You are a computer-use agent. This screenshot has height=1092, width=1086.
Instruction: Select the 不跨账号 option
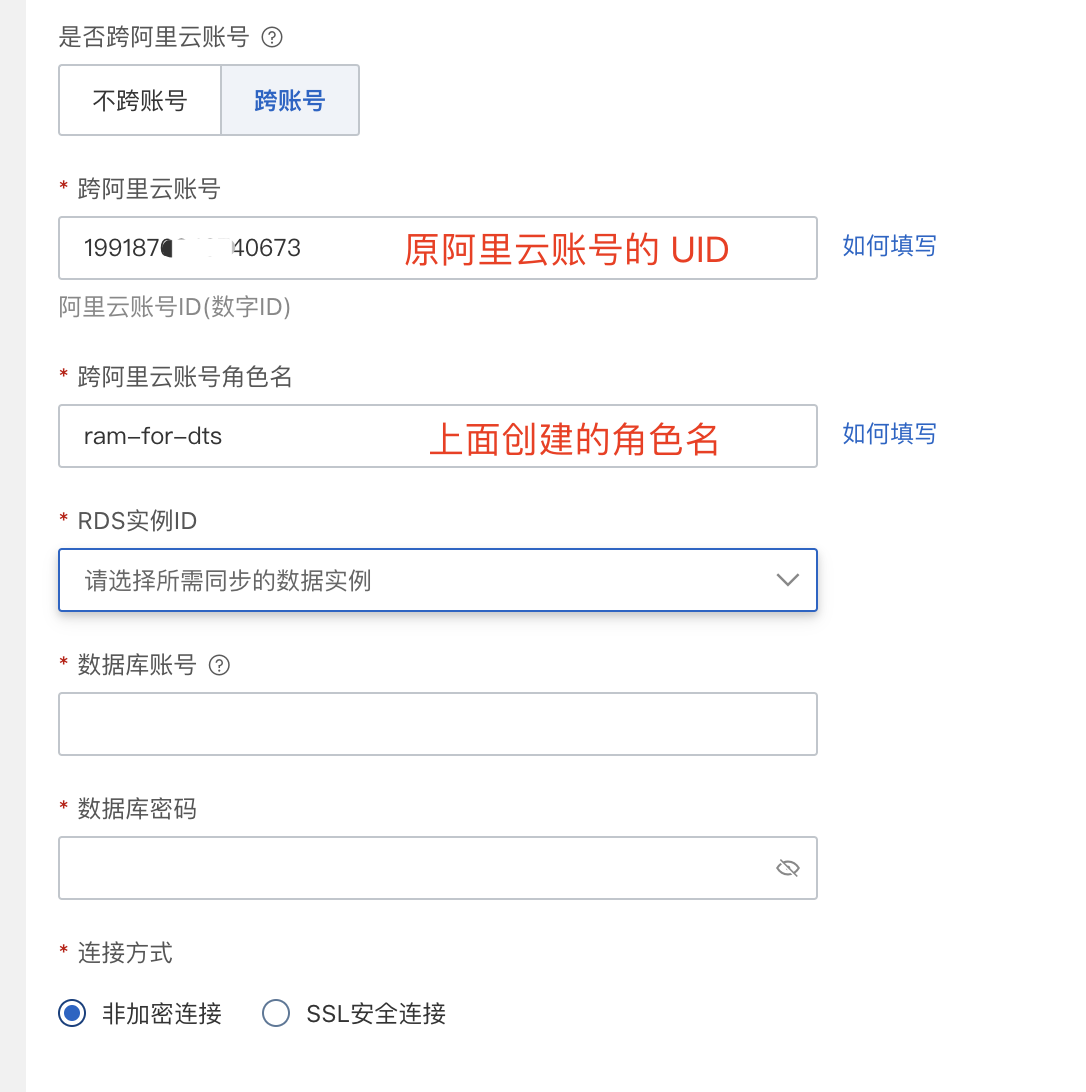pyautogui.click(x=140, y=100)
